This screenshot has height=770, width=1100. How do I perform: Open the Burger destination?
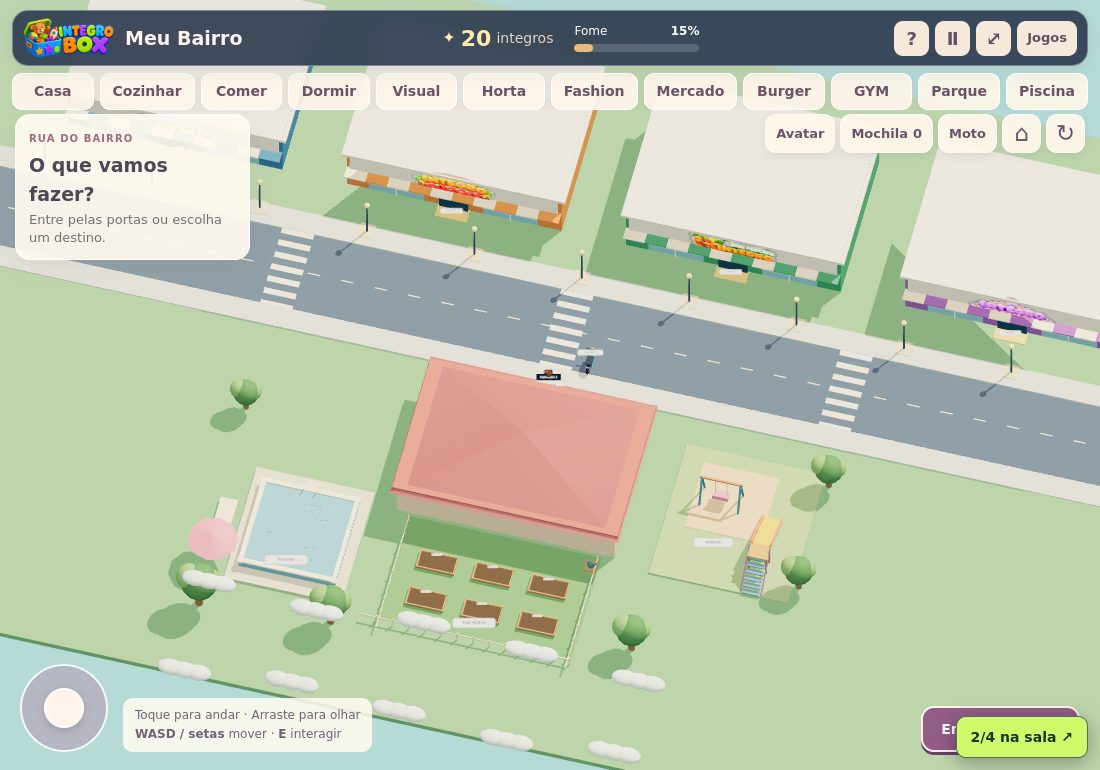click(784, 91)
